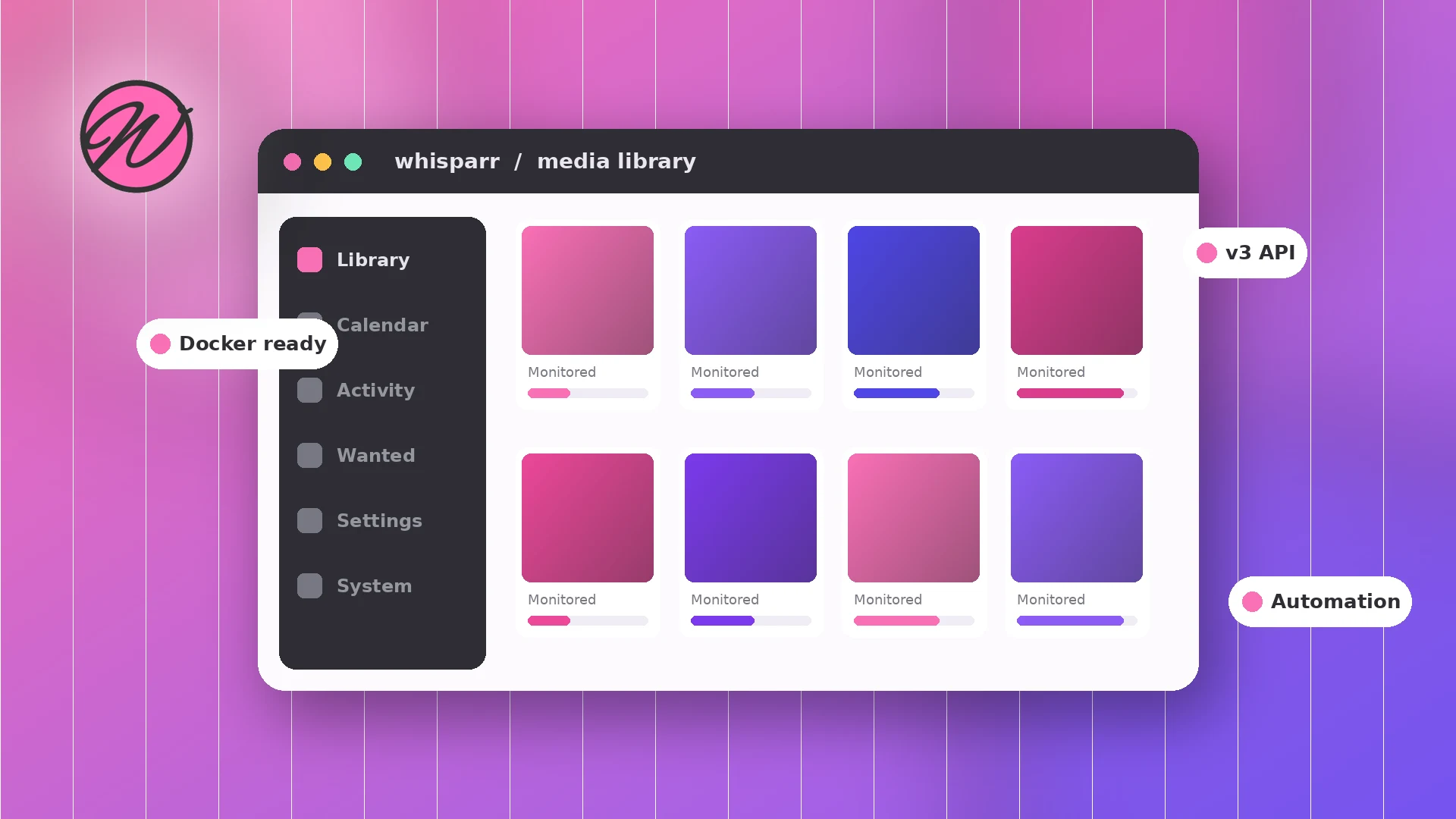Viewport: 1456px width, 819px height.
Task: Open the Calendar menu item
Action: (382, 325)
